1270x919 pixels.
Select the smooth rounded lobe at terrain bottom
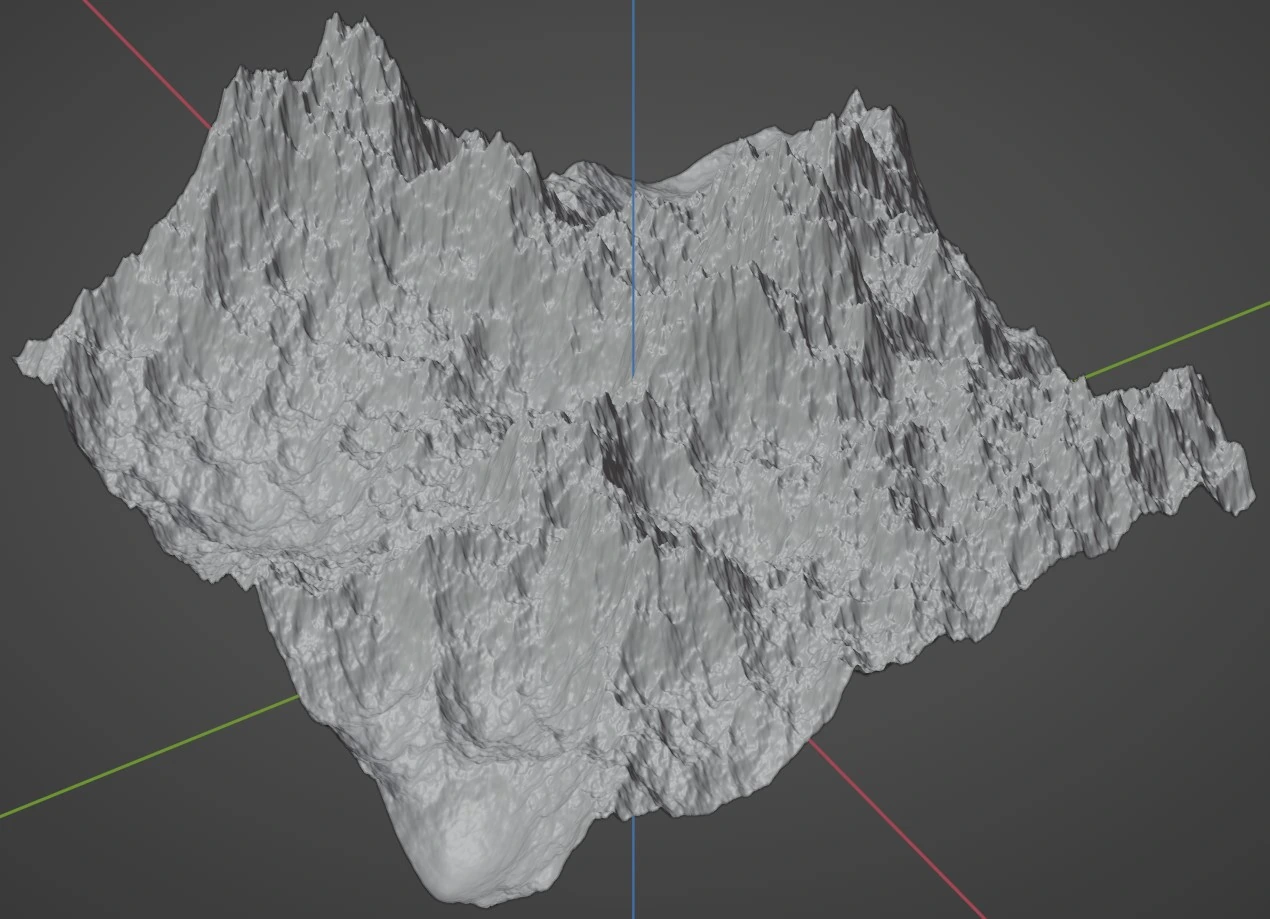coord(468,850)
